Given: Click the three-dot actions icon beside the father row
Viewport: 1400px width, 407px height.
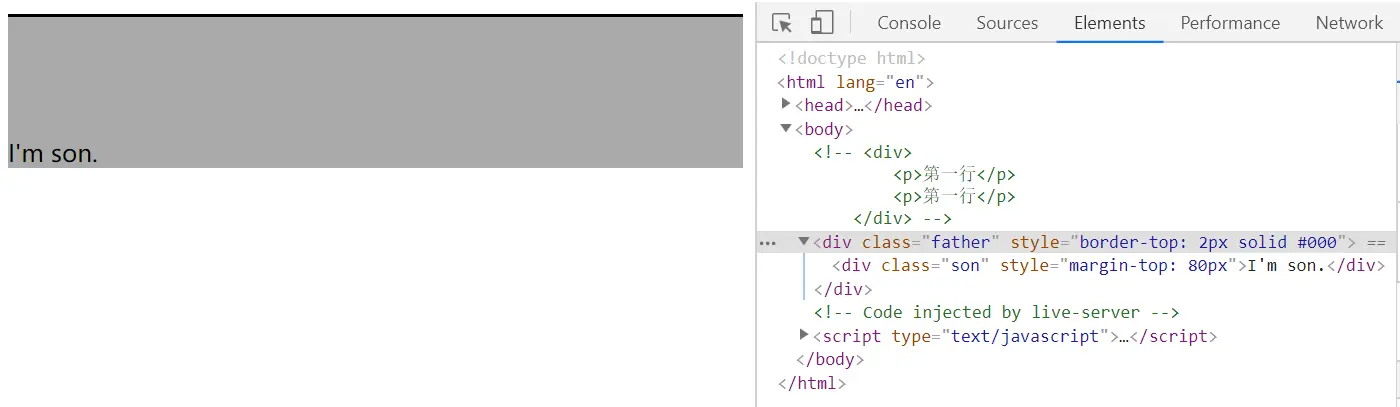Looking at the screenshot, I should click(x=768, y=243).
